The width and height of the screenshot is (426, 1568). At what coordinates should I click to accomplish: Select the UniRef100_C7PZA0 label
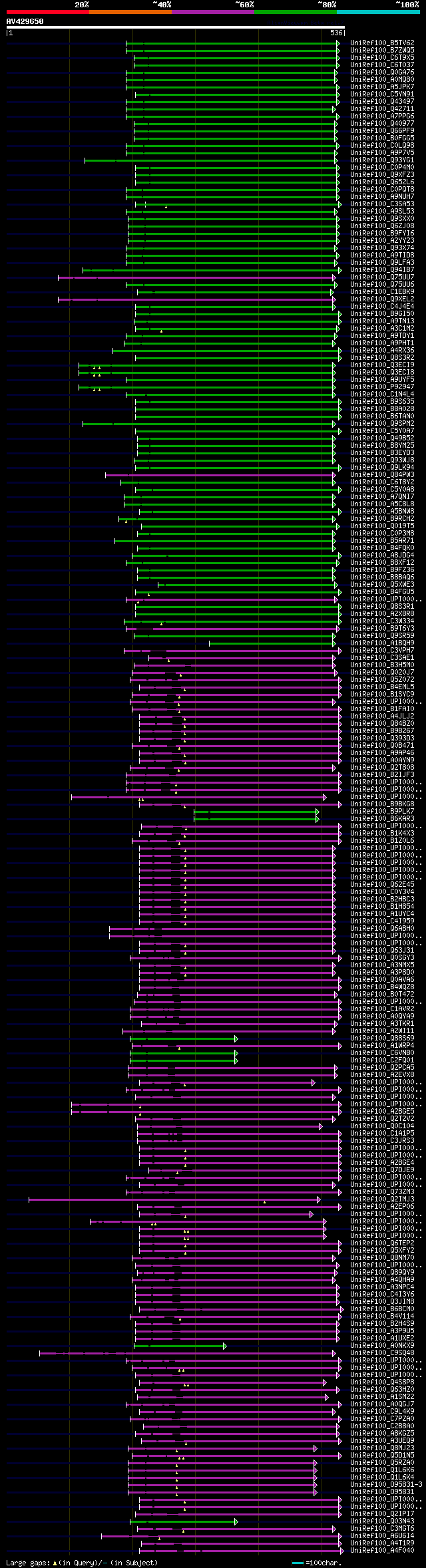coord(382,1419)
